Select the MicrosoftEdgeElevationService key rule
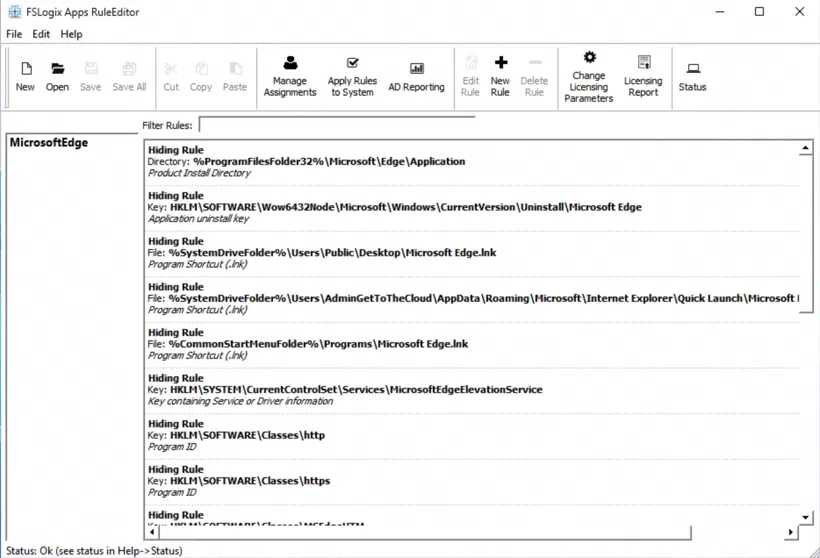The width and height of the screenshot is (820, 558). [x=473, y=389]
